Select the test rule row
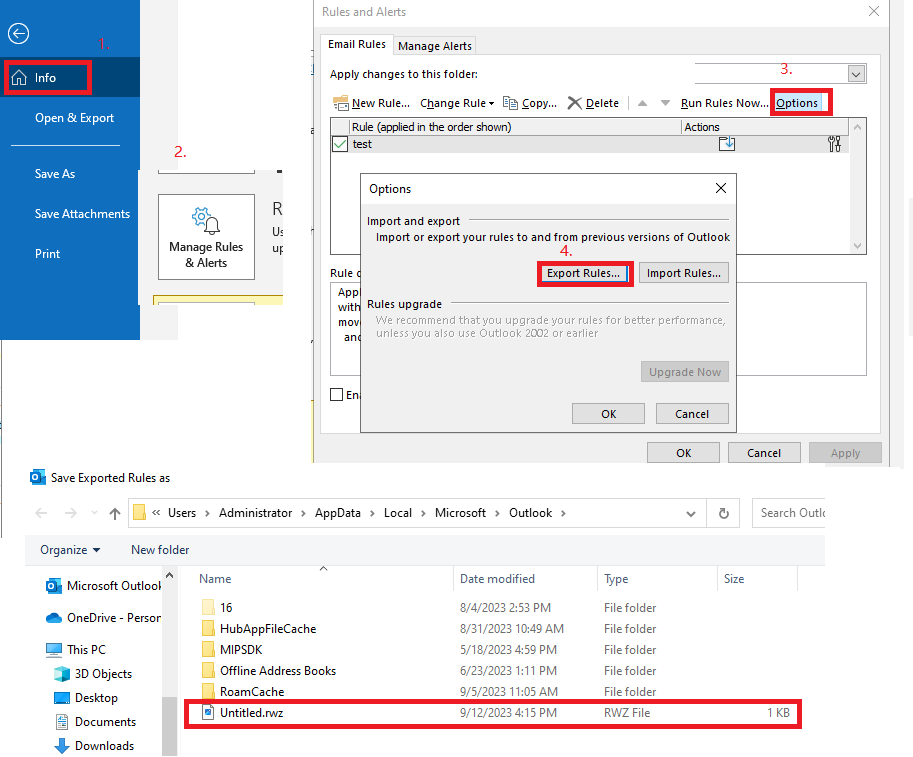The width and height of the screenshot is (913, 757). pyautogui.click(x=590, y=144)
